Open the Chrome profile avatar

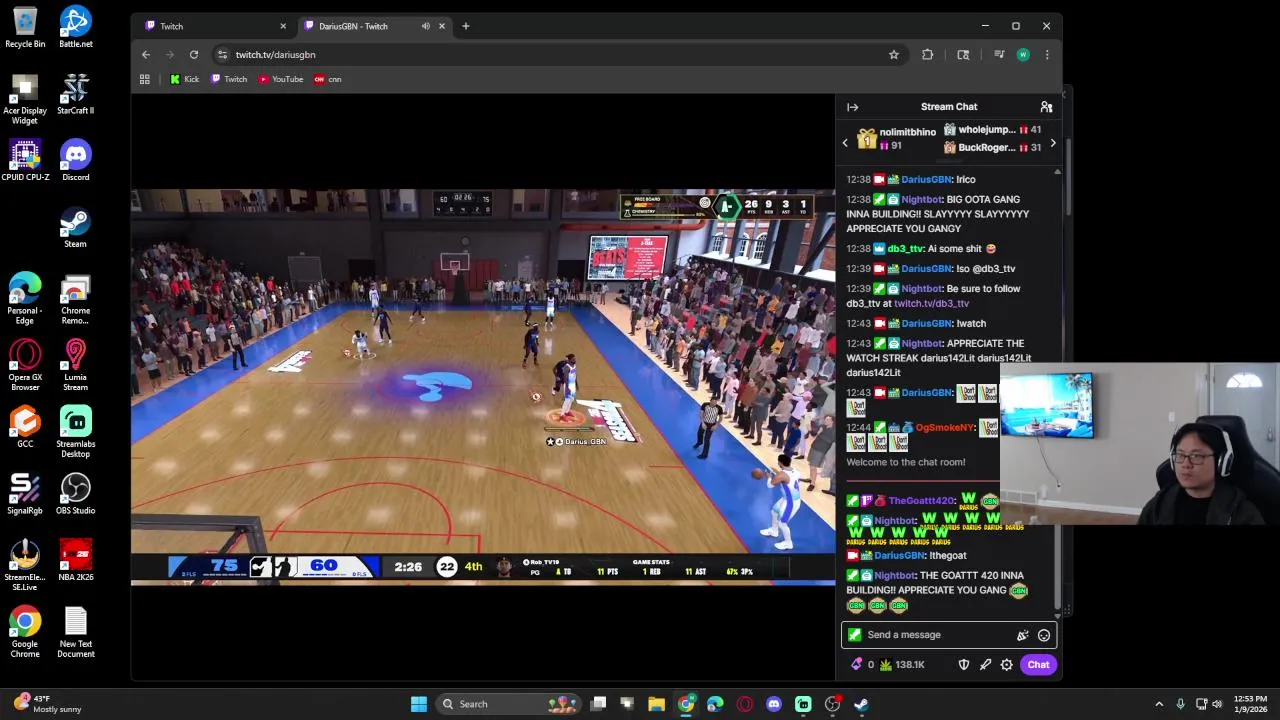[x=1023, y=55]
